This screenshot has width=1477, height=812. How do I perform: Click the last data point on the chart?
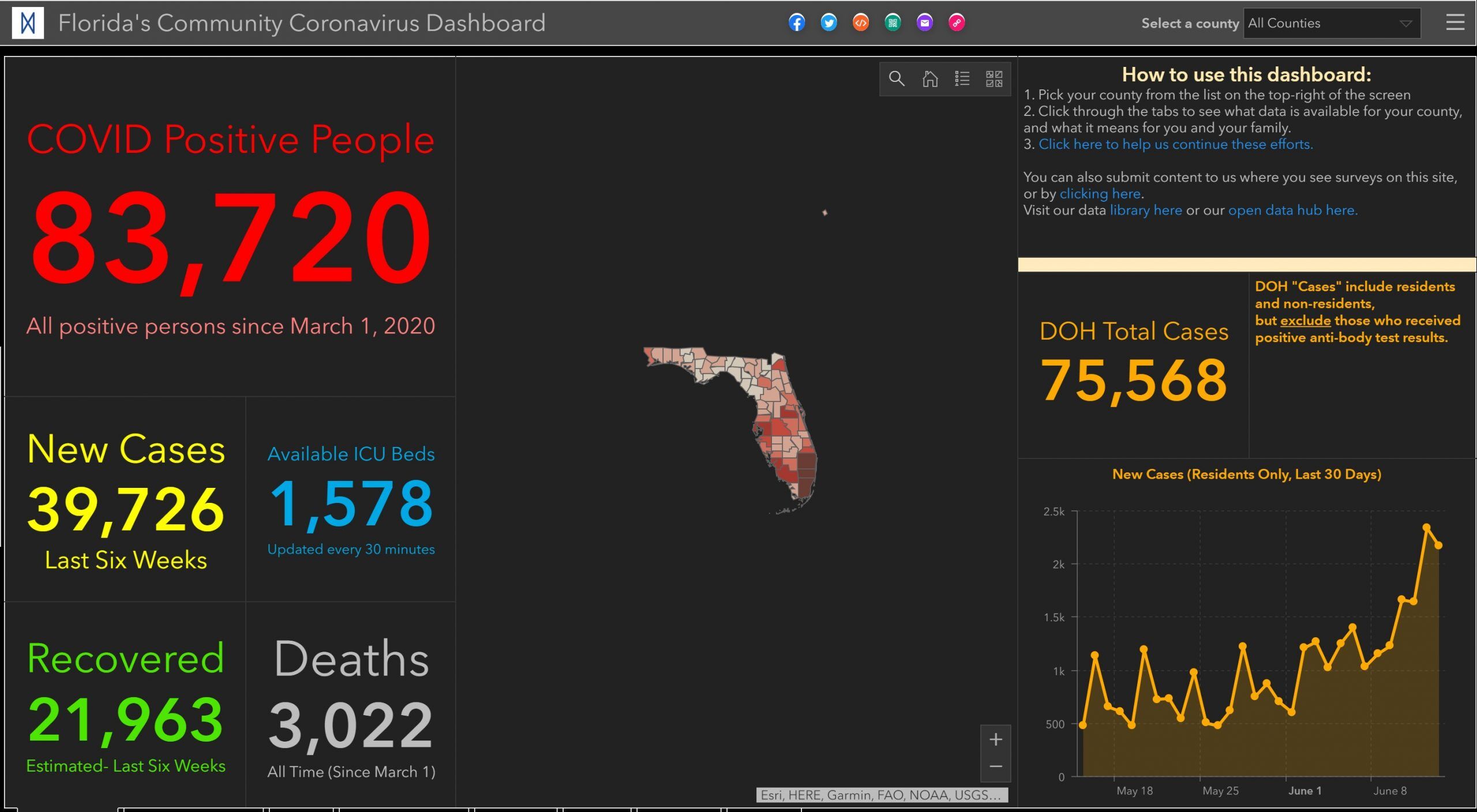coord(1438,545)
